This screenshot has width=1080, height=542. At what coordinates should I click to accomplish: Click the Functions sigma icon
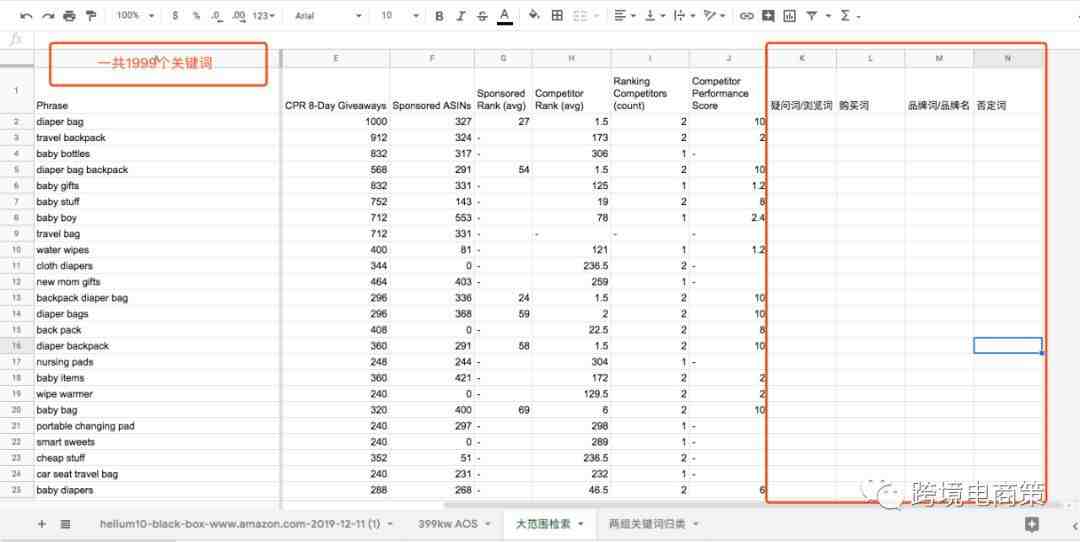point(846,16)
